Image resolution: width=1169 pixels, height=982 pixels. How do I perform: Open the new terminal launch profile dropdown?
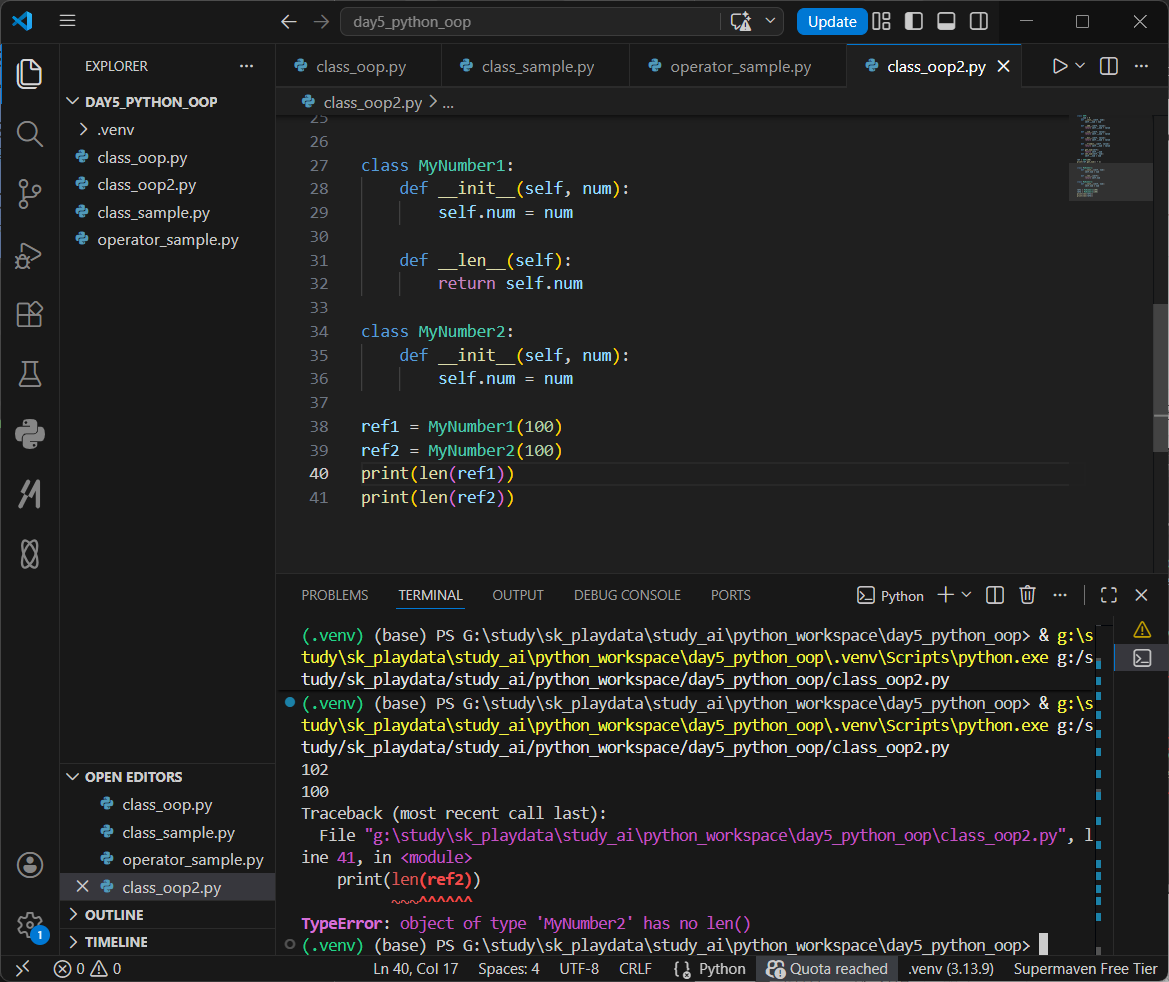[967, 595]
